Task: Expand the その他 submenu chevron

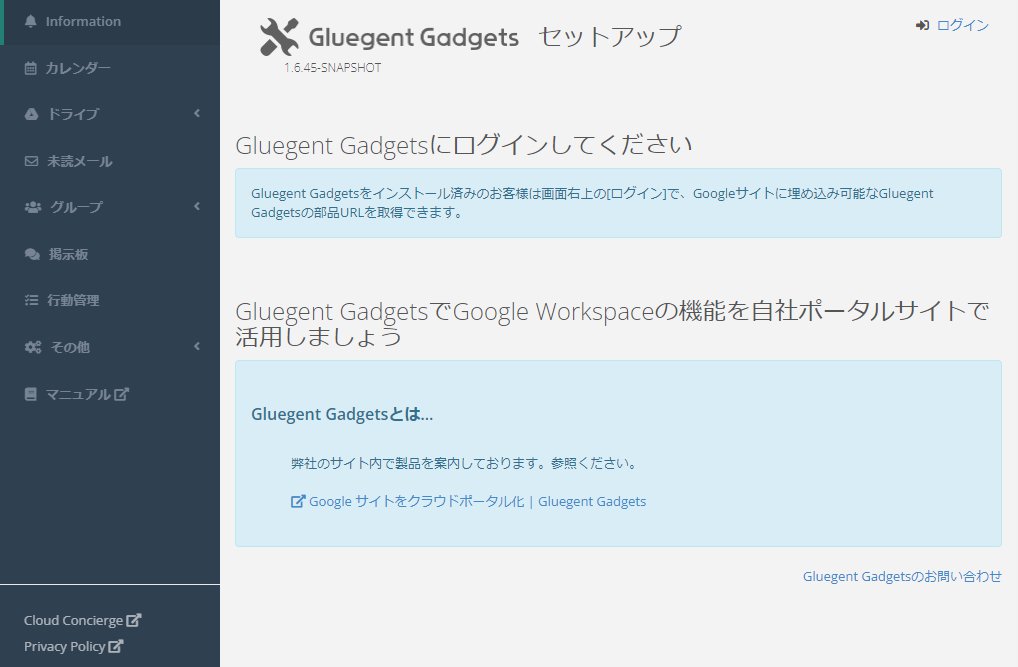Action: (197, 346)
